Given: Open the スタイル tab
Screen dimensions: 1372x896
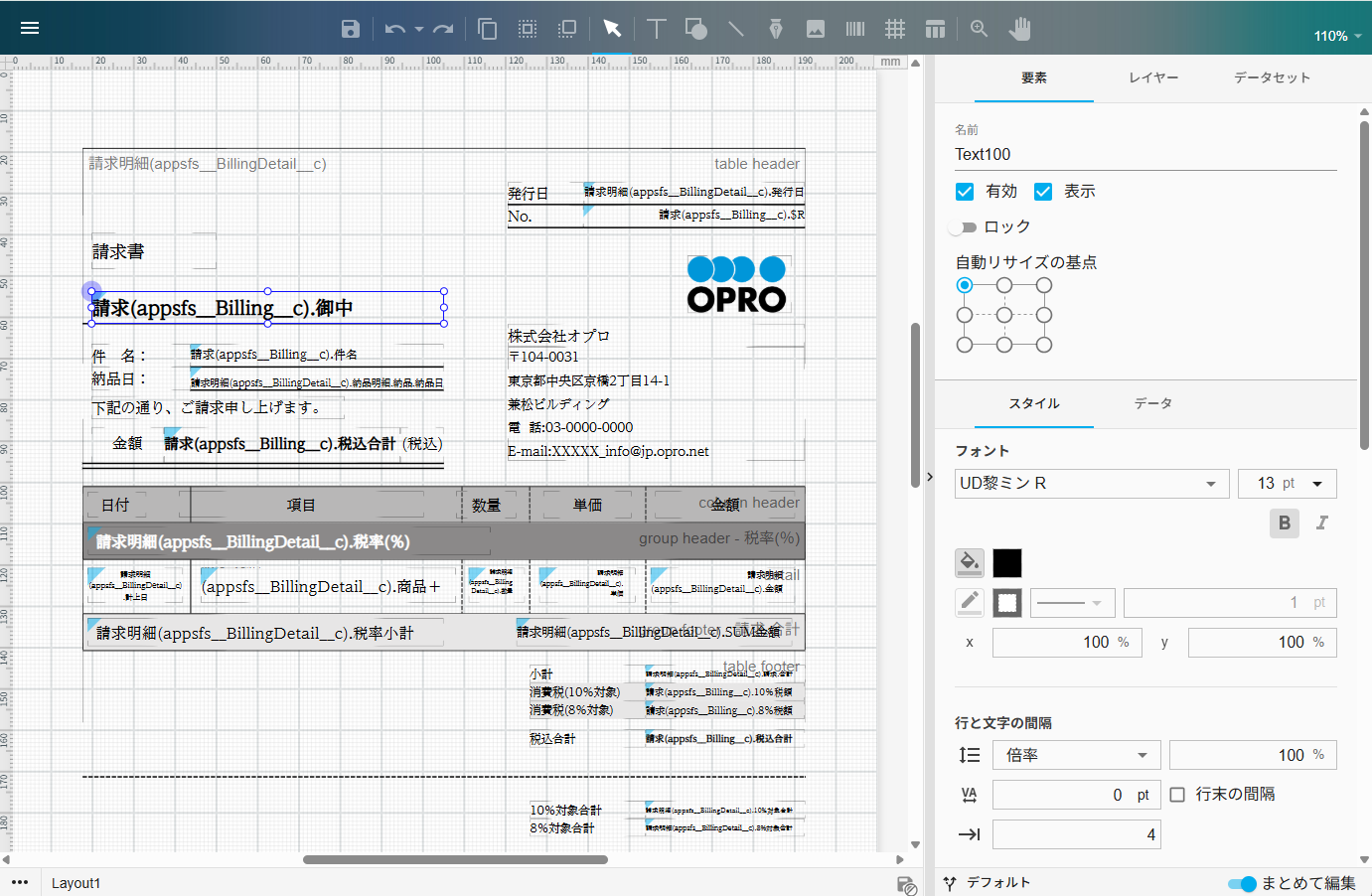Looking at the screenshot, I should point(1034,403).
